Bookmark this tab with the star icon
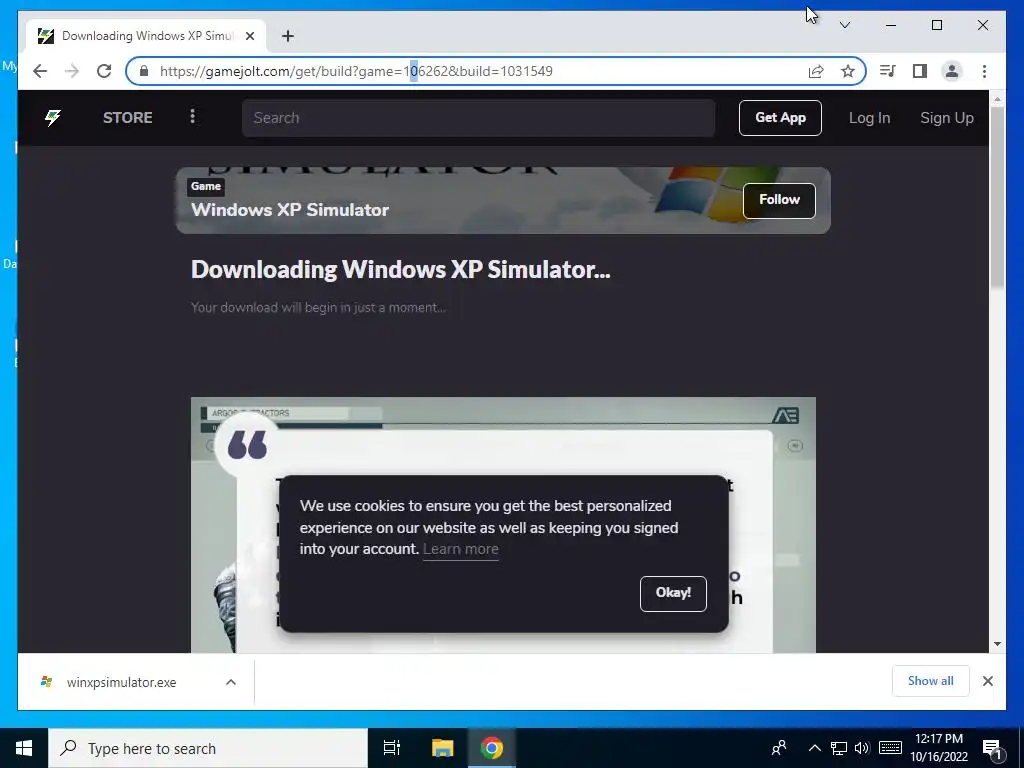 pos(848,71)
